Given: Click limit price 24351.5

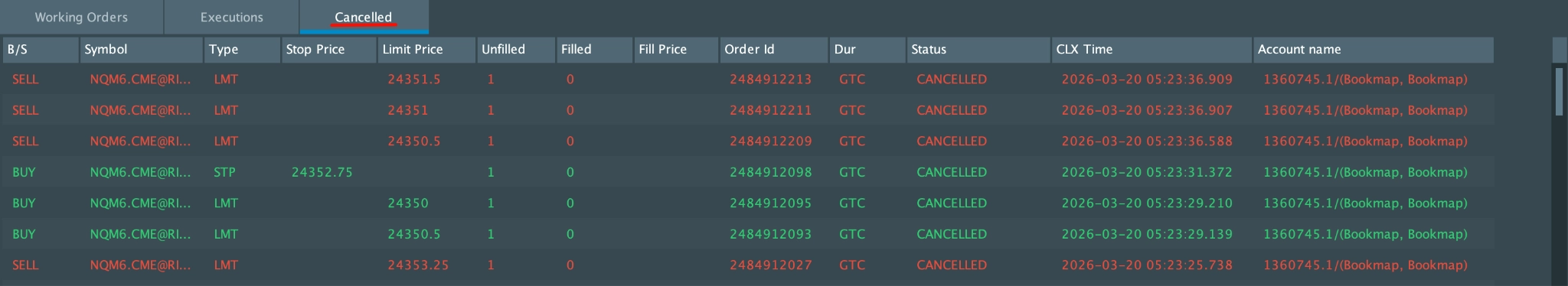Looking at the screenshot, I should click(413, 80).
